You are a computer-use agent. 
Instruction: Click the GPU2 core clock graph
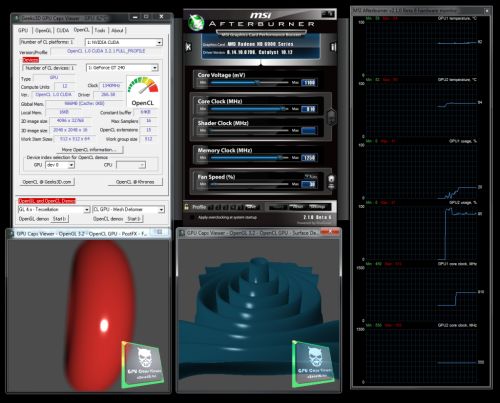coord(421,356)
